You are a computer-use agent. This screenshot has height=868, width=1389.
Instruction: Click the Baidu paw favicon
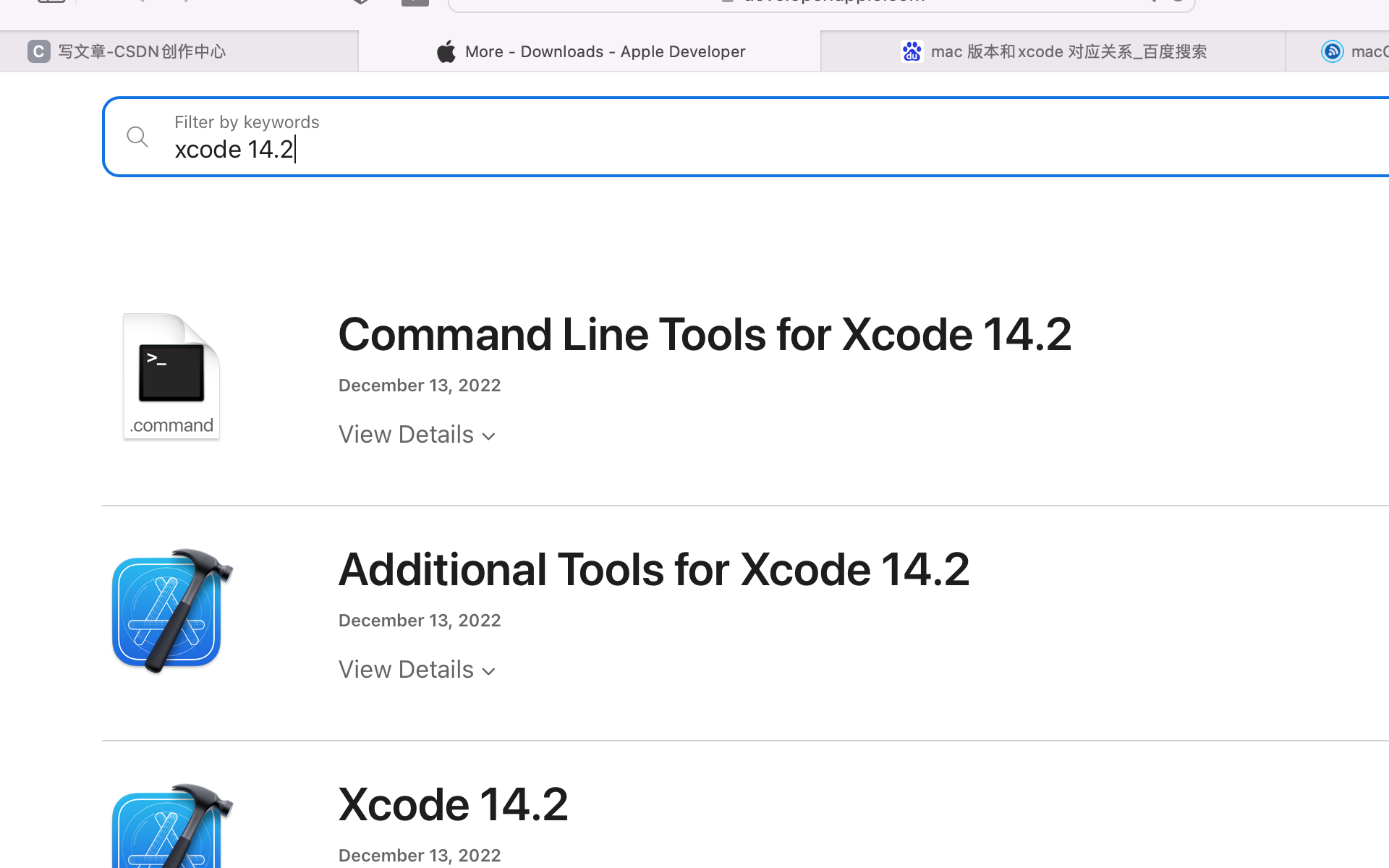[912, 51]
